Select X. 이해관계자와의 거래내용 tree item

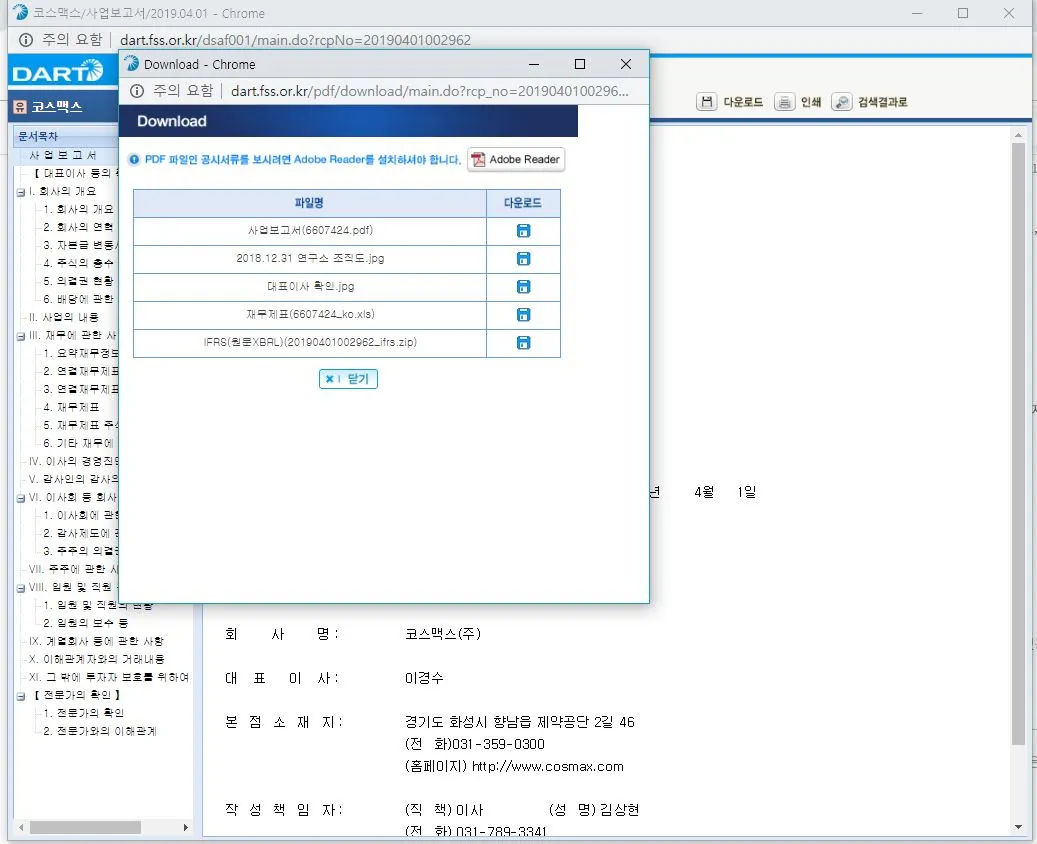click(x=97, y=659)
